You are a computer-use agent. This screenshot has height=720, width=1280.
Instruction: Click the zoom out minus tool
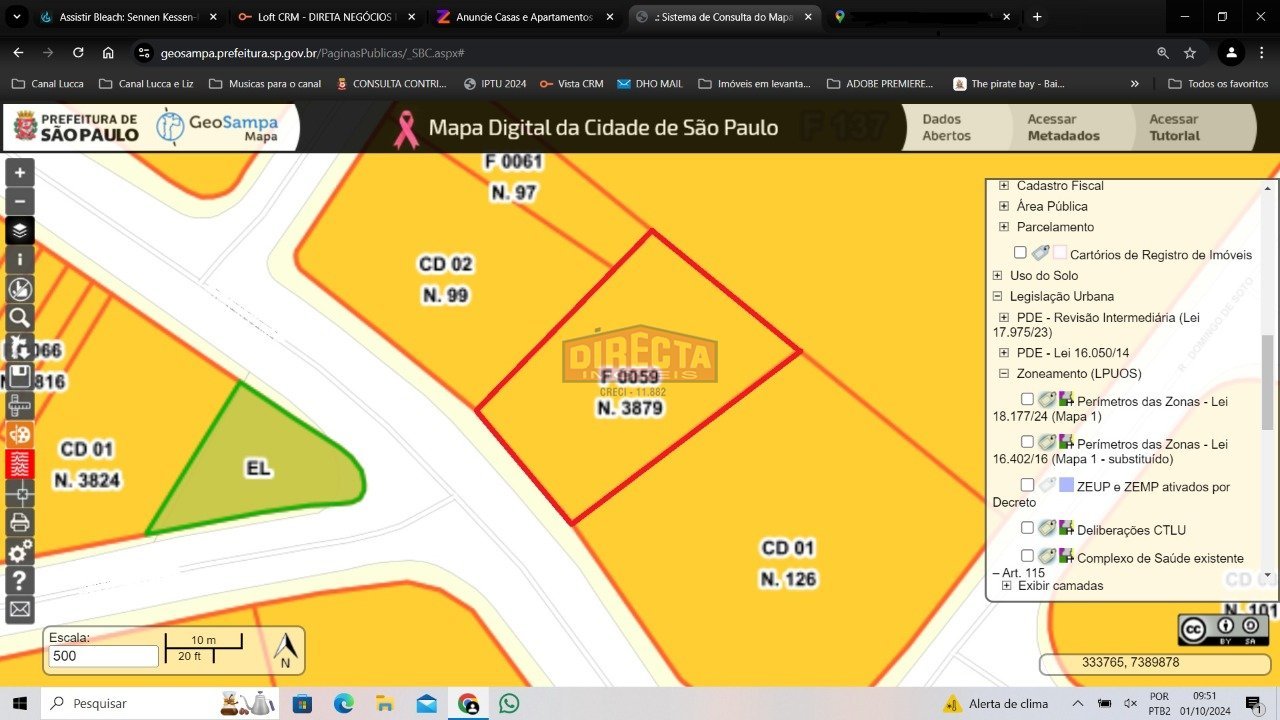[20, 201]
